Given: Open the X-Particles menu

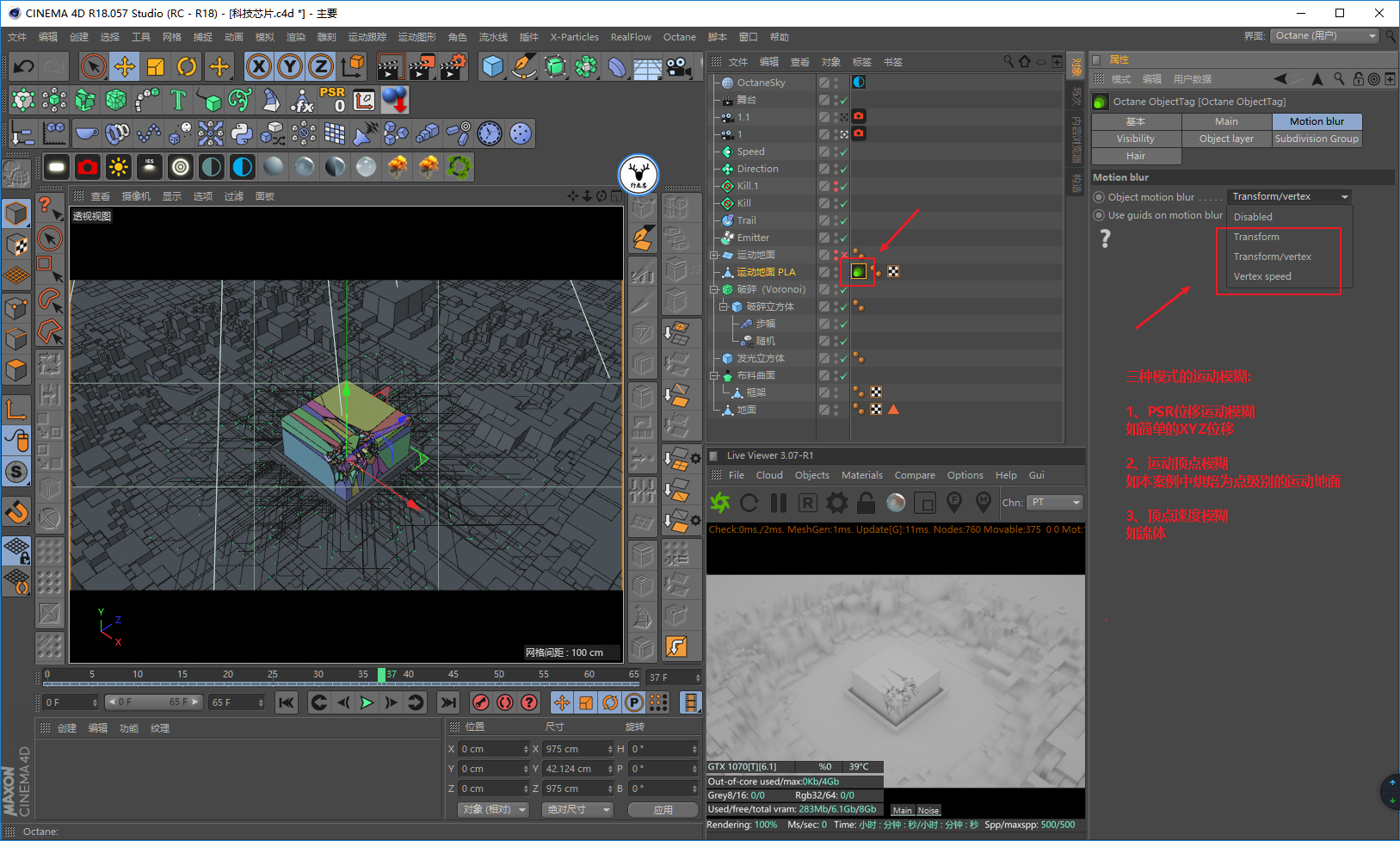Looking at the screenshot, I should [575, 37].
